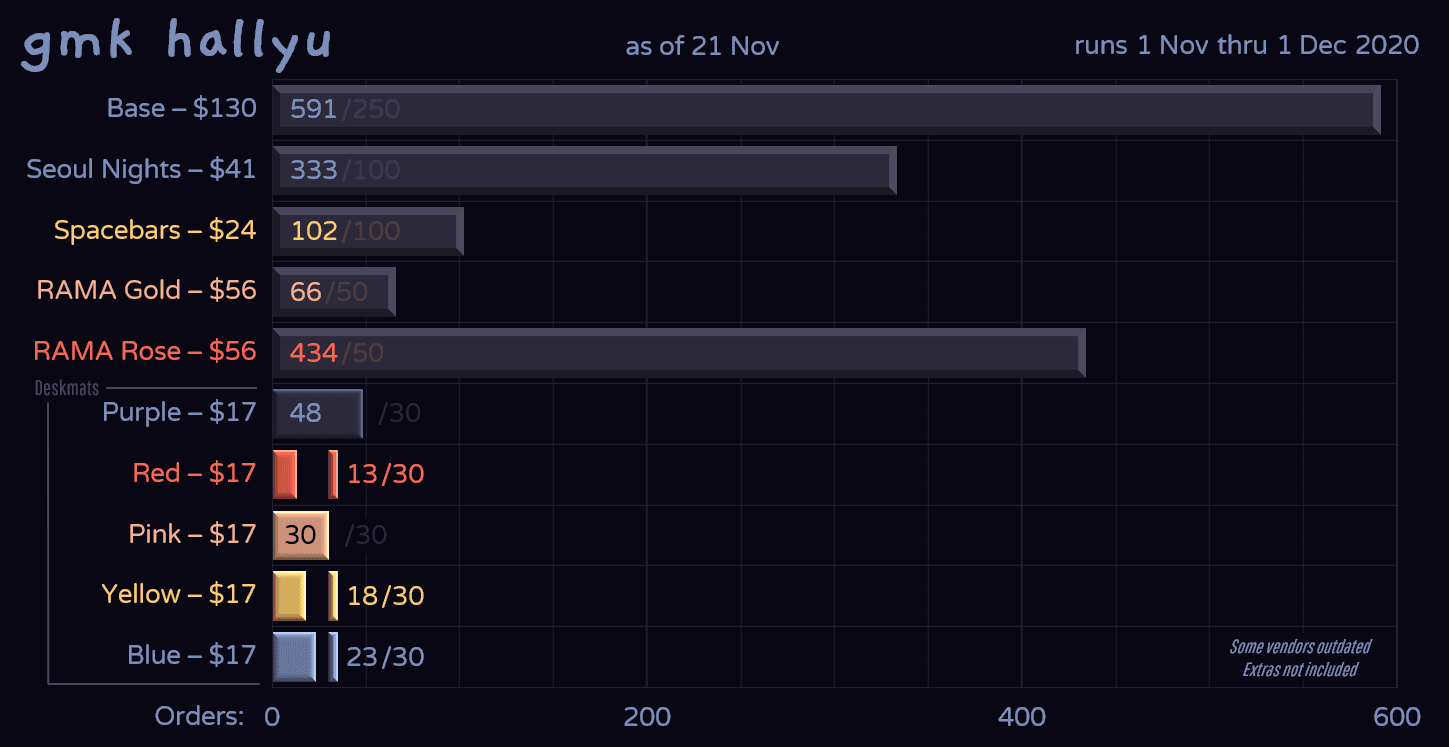This screenshot has width=1449, height=747.
Task: Click the Blue deskmat 23/30 count text
Action: tap(385, 657)
